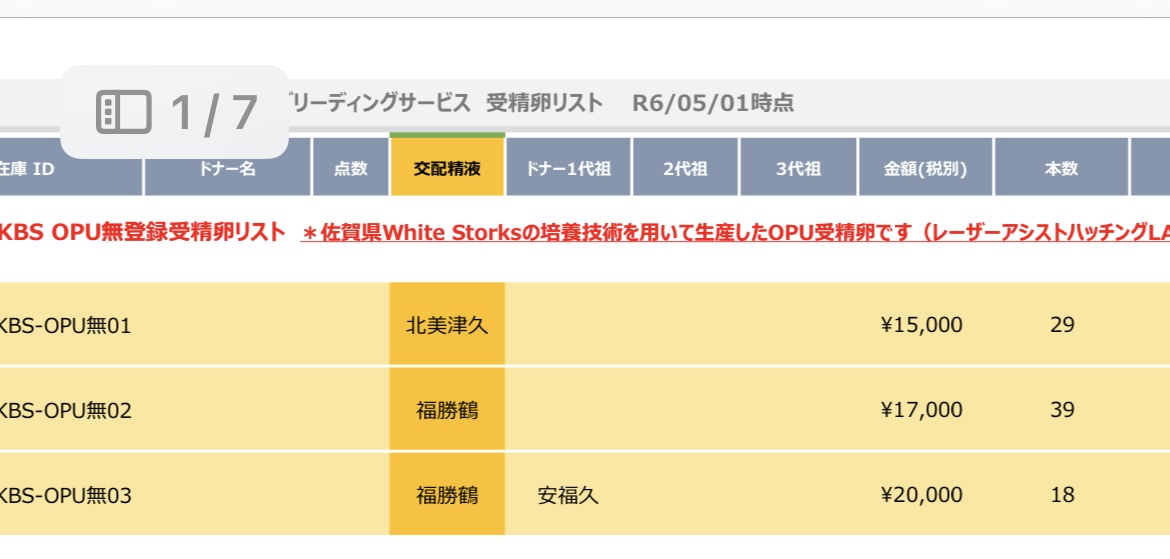The width and height of the screenshot is (1170, 559).
Task: Open the underlined White Storks red notice link
Action: (735, 233)
